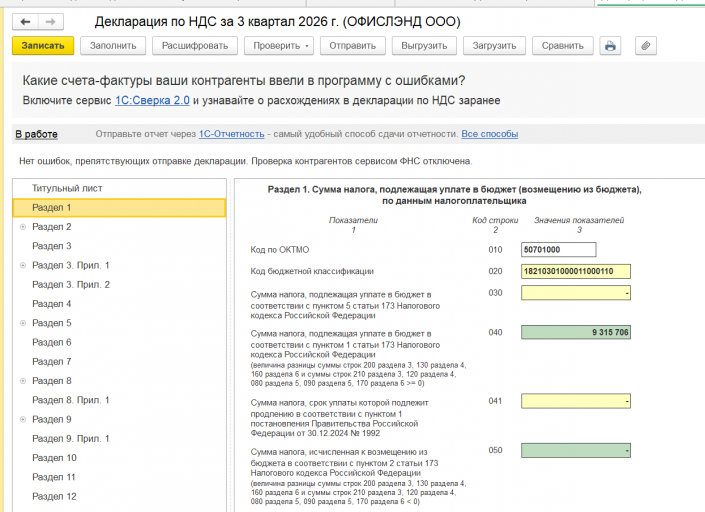Click the Загрузить button
This screenshot has height=512, width=705.
494,46
